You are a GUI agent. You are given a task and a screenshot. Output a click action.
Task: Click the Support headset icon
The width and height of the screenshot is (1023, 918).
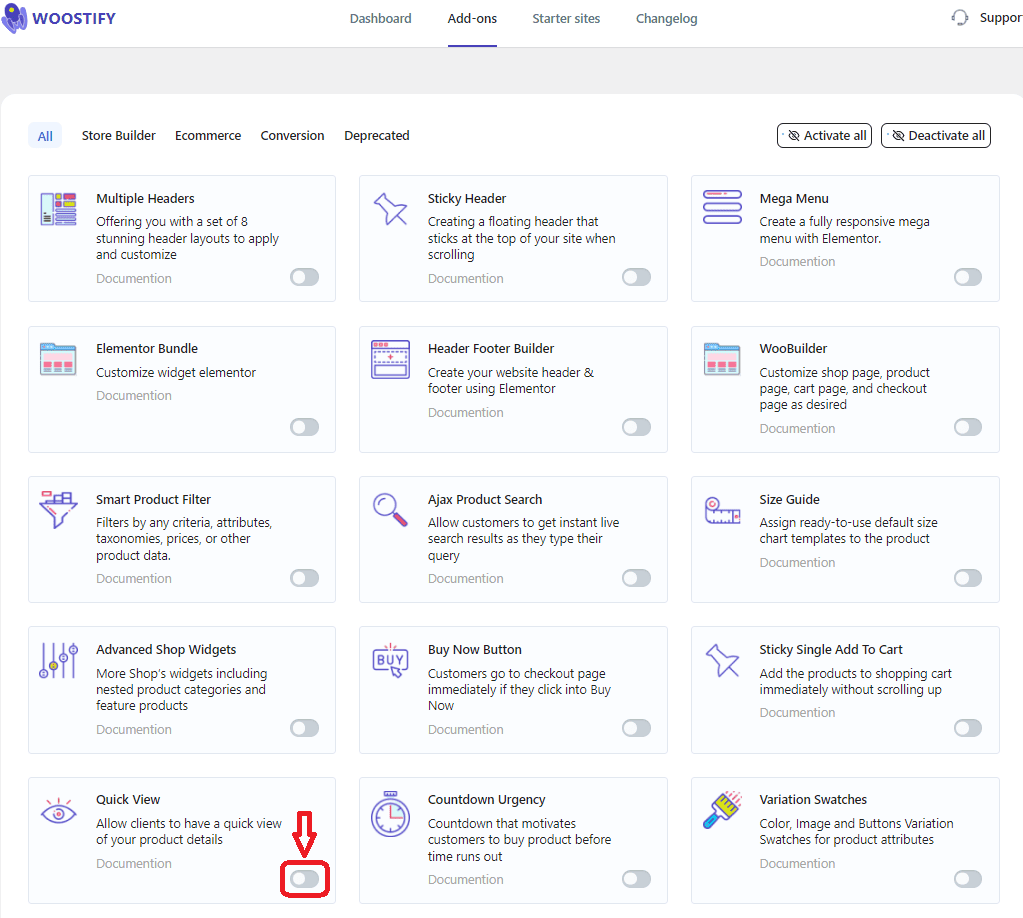click(960, 18)
